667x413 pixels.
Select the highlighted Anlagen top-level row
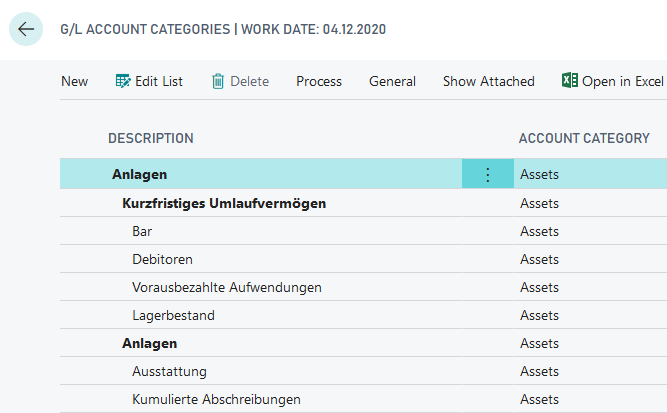click(x=139, y=175)
